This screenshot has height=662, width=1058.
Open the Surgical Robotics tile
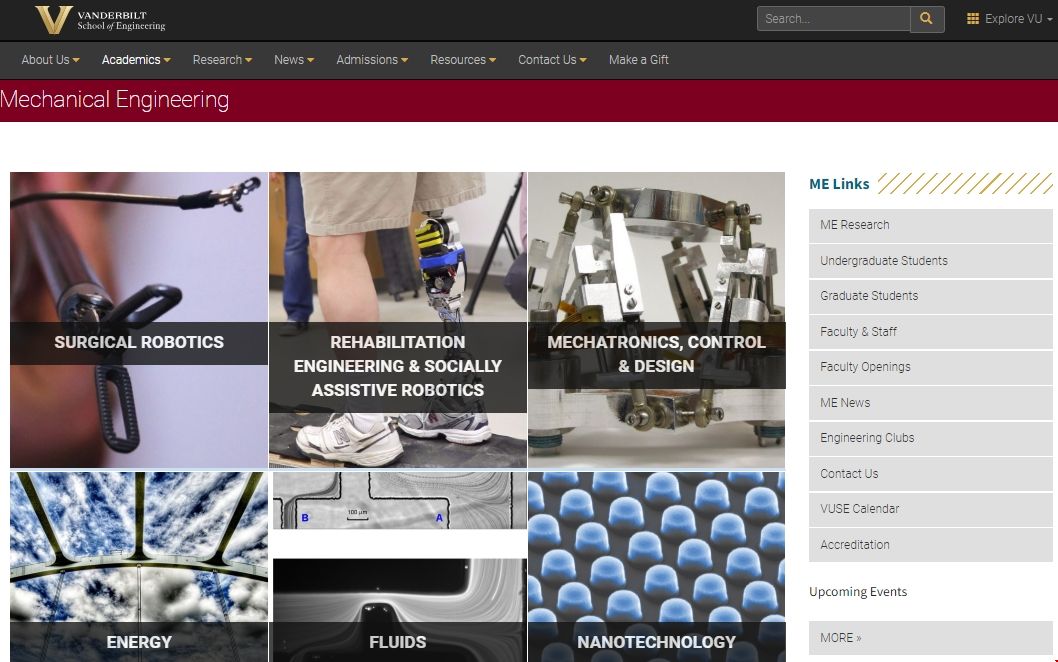[139, 320]
